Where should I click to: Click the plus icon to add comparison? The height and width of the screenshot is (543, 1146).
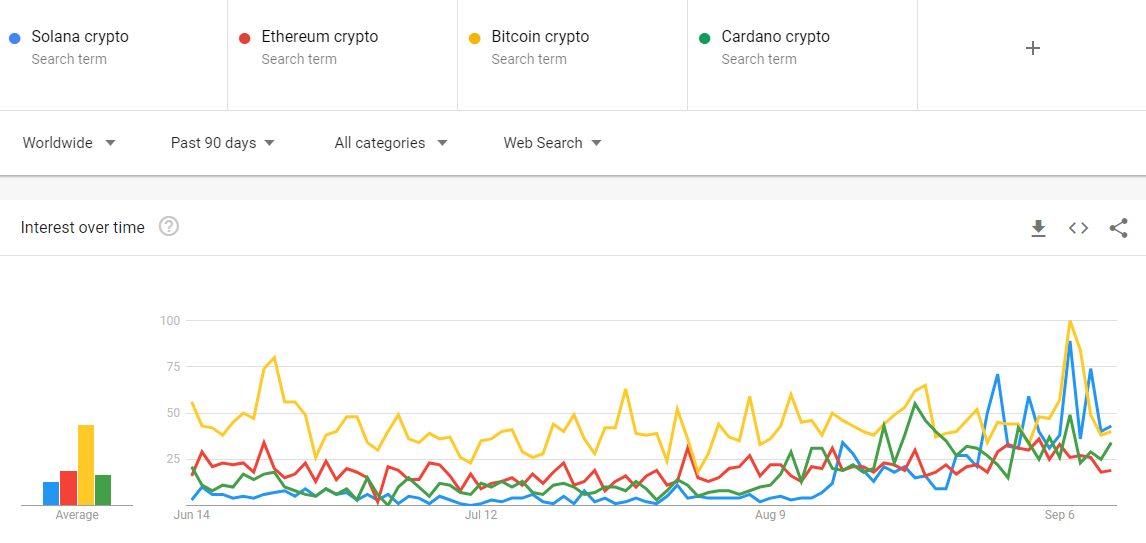point(1033,48)
